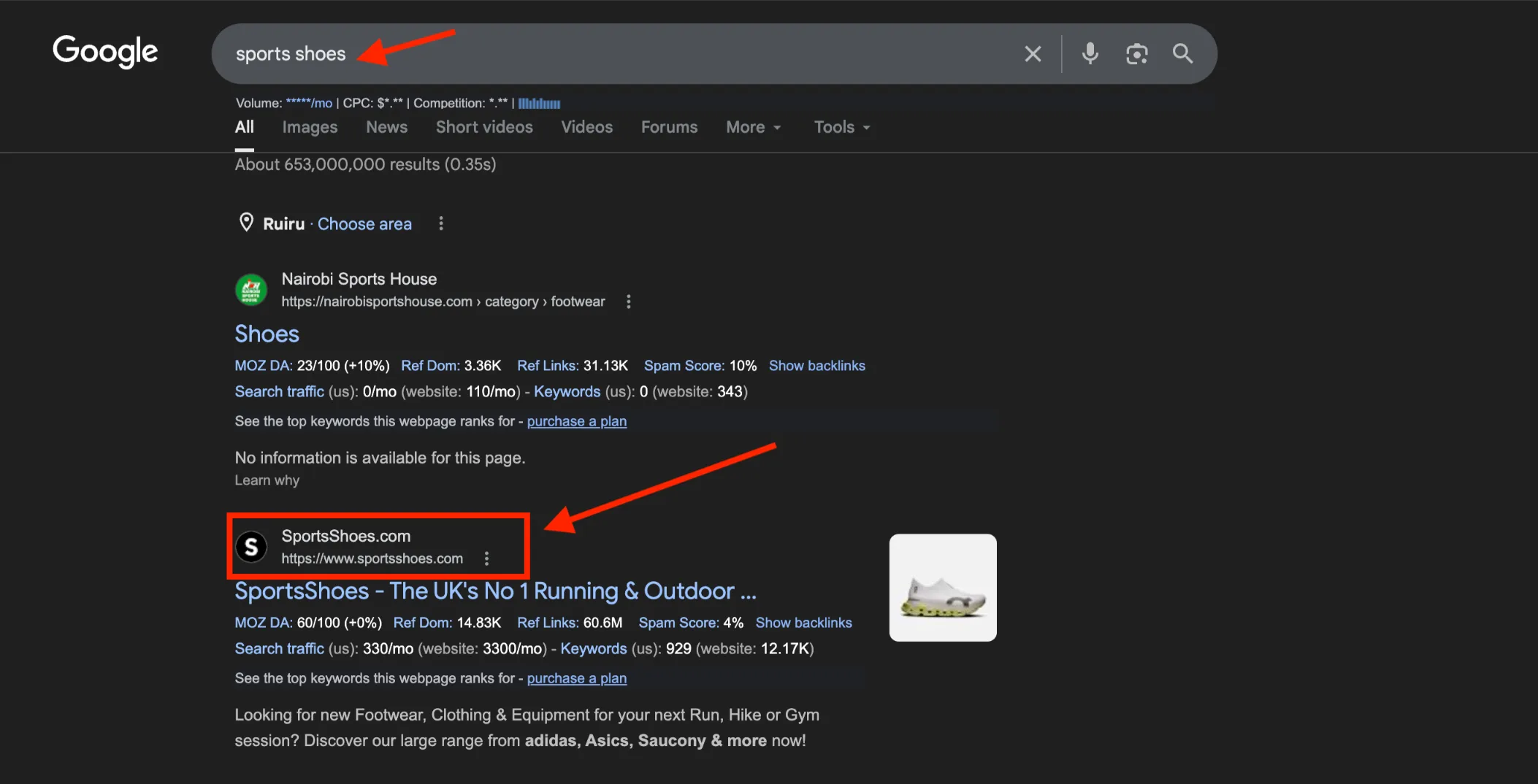Viewport: 1538px width, 784px height.
Task: Click the nairobisportshouse.com footwear URL
Action: pyautogui.click(x=443, y=301)
